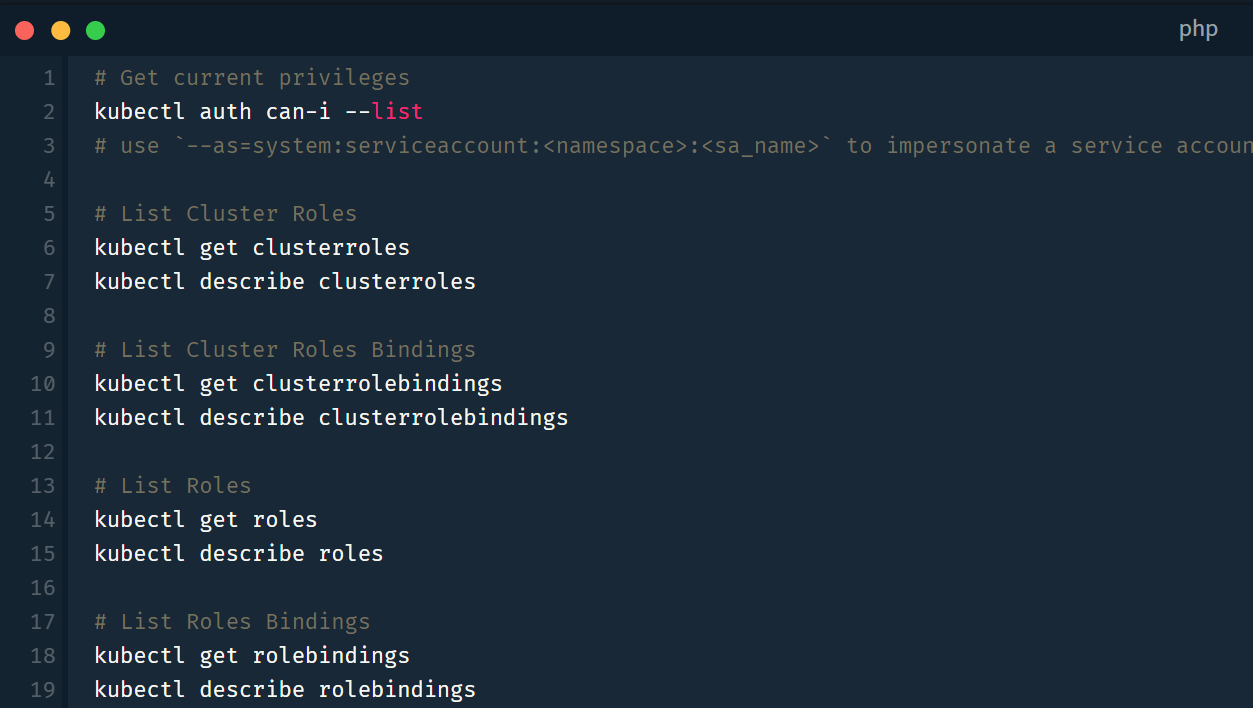Viewport: 1253px width, 708px height.
Task: Click 'kubectl get clusterroles' command
Action: coord(252,248)
